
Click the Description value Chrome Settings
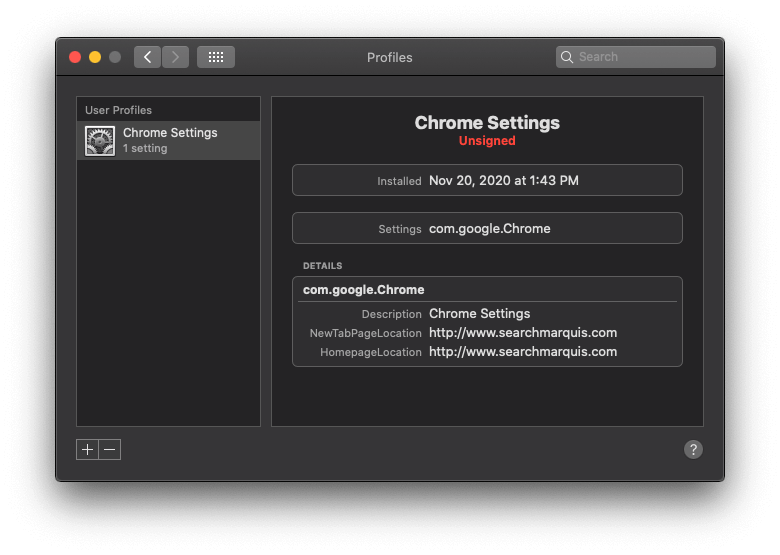(480, 314)
